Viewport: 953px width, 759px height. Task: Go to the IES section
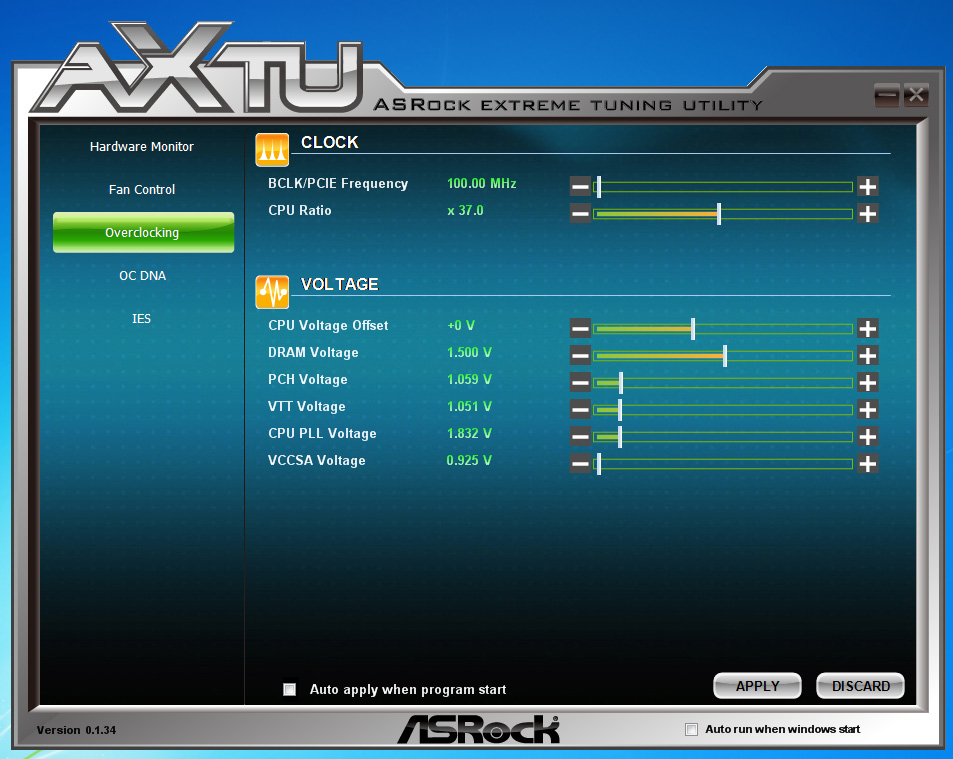coord(141,319)
